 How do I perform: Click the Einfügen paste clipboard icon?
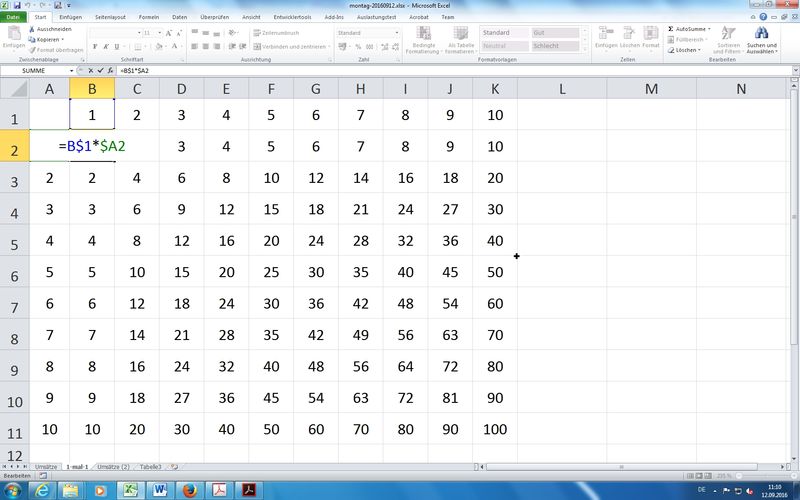click(14, 33)
